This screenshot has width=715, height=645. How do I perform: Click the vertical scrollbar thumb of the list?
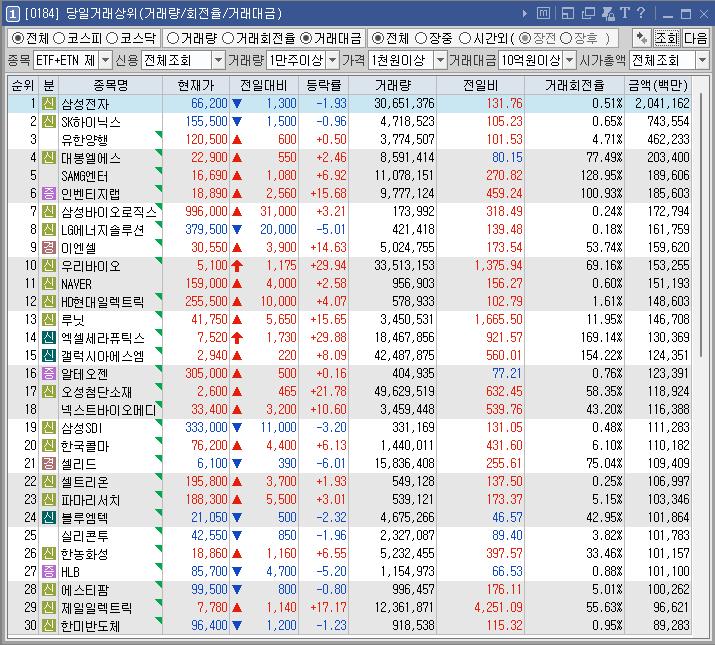[x=700, y=226]
